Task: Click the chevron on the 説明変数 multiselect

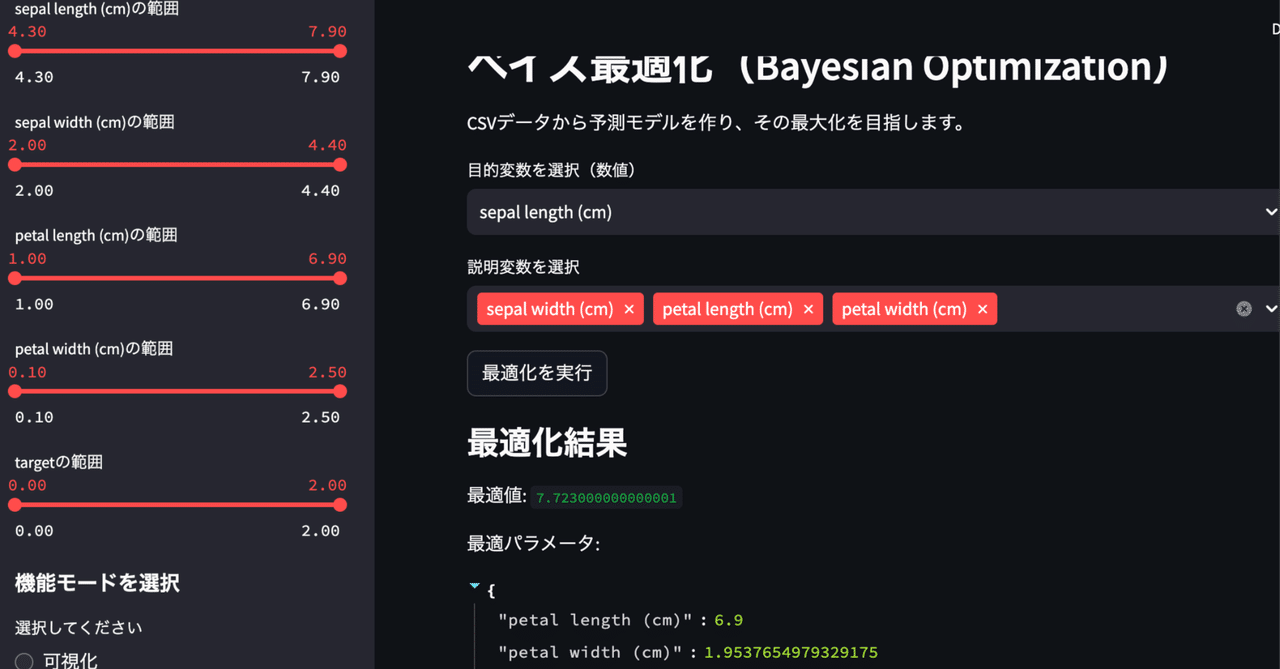Action: (1269, 308)
